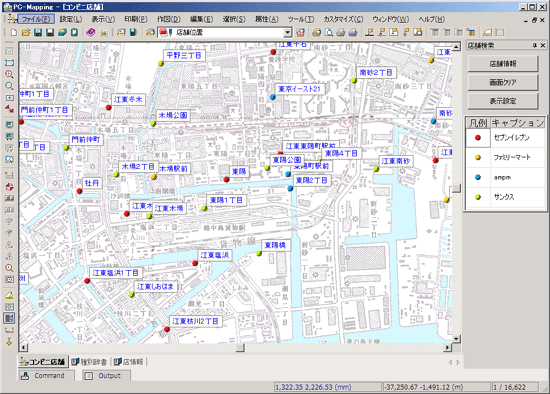Click the 東京イースト21 store label
The image size is (550, 394).
pyautogui.click(x=299, y=89)
